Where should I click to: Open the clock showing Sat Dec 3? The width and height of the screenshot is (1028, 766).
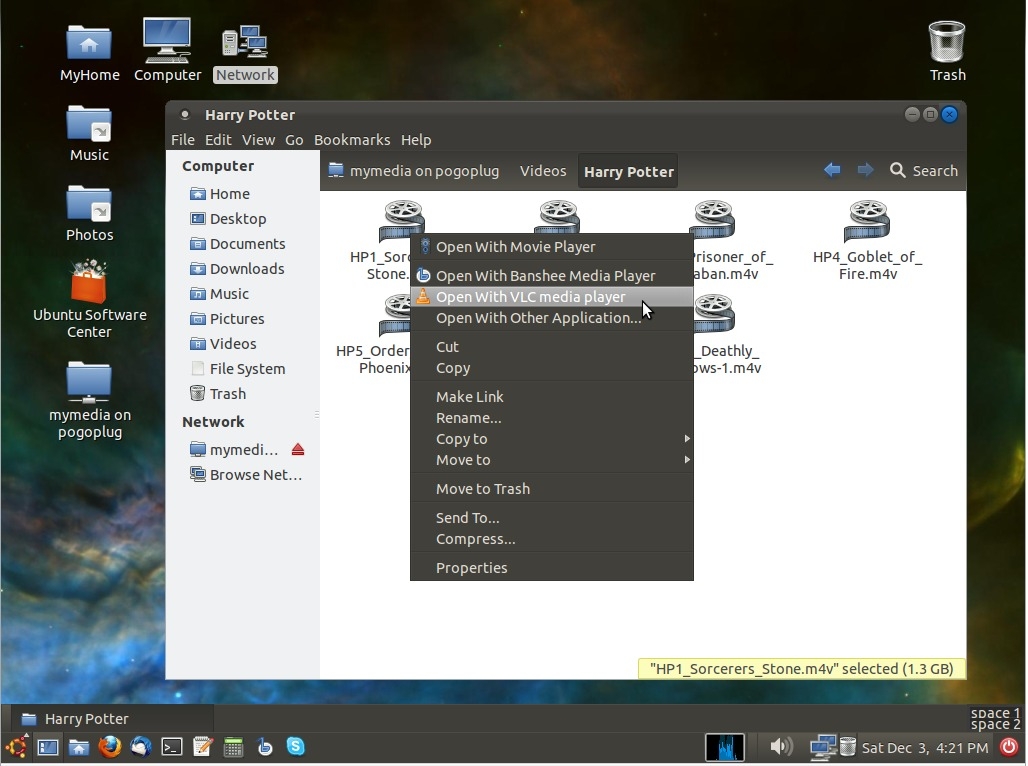924,747
